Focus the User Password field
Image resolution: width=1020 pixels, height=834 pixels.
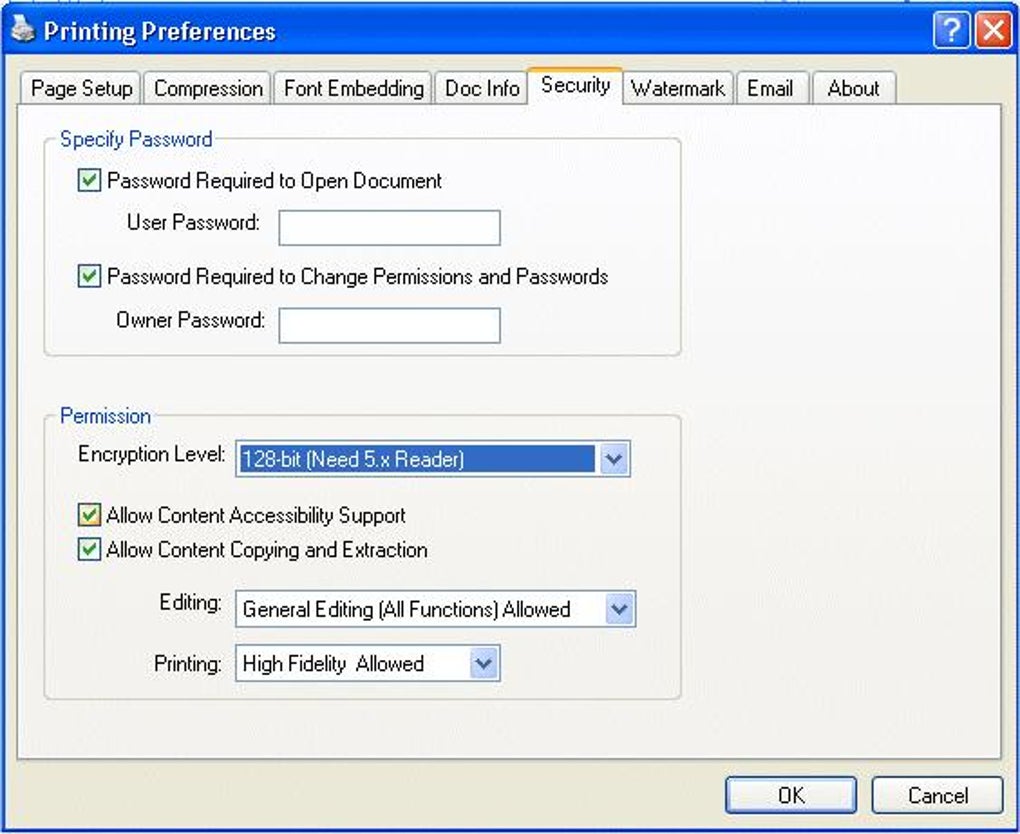[389, 228]
